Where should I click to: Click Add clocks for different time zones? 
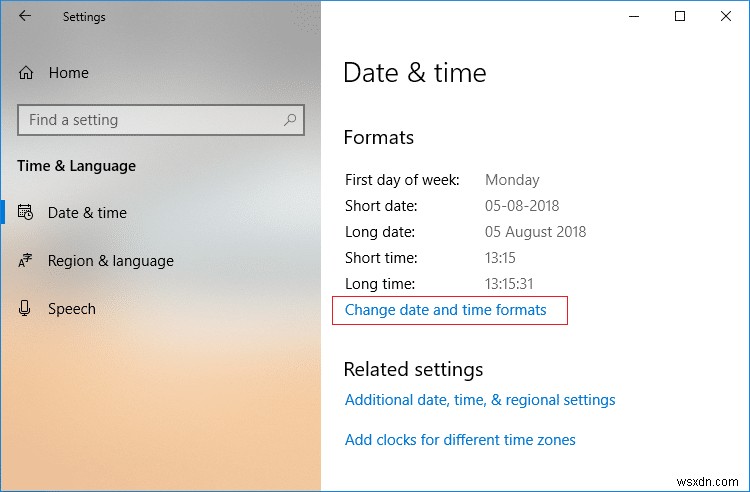460,440
